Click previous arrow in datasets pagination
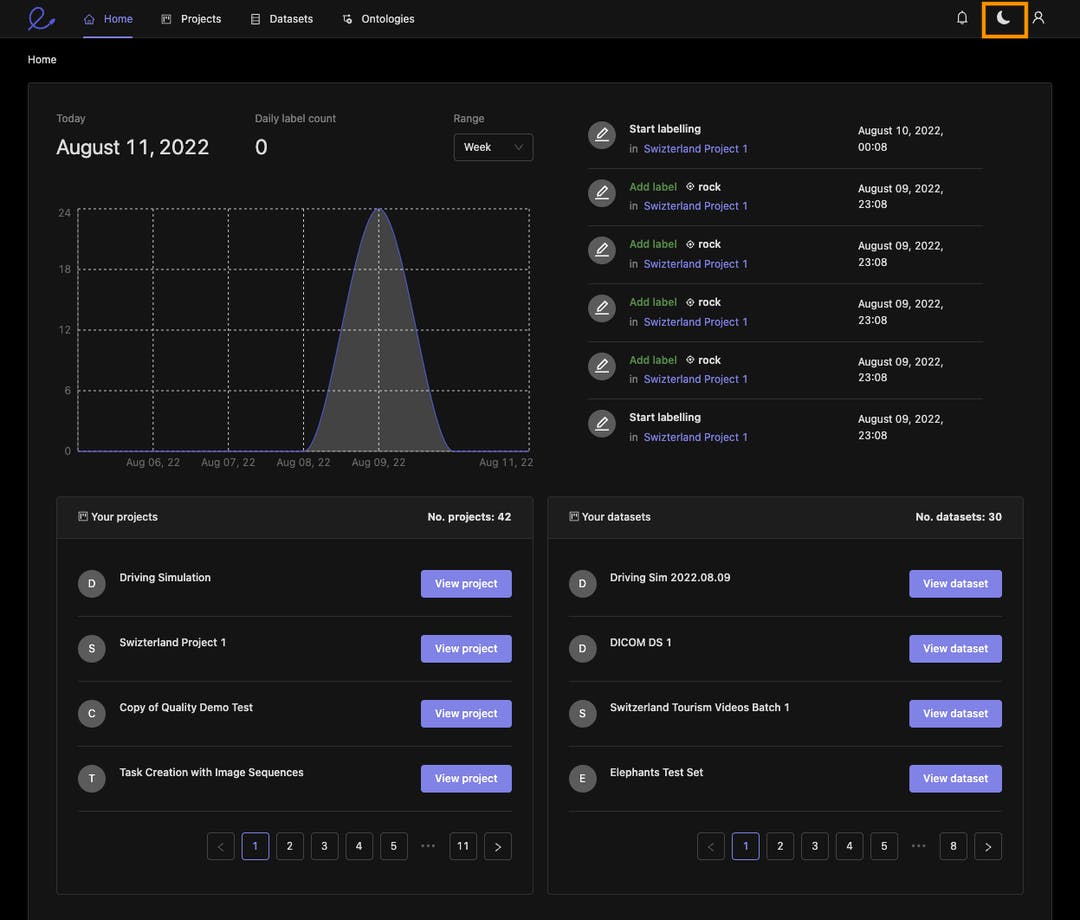 (x=711, y=846)
